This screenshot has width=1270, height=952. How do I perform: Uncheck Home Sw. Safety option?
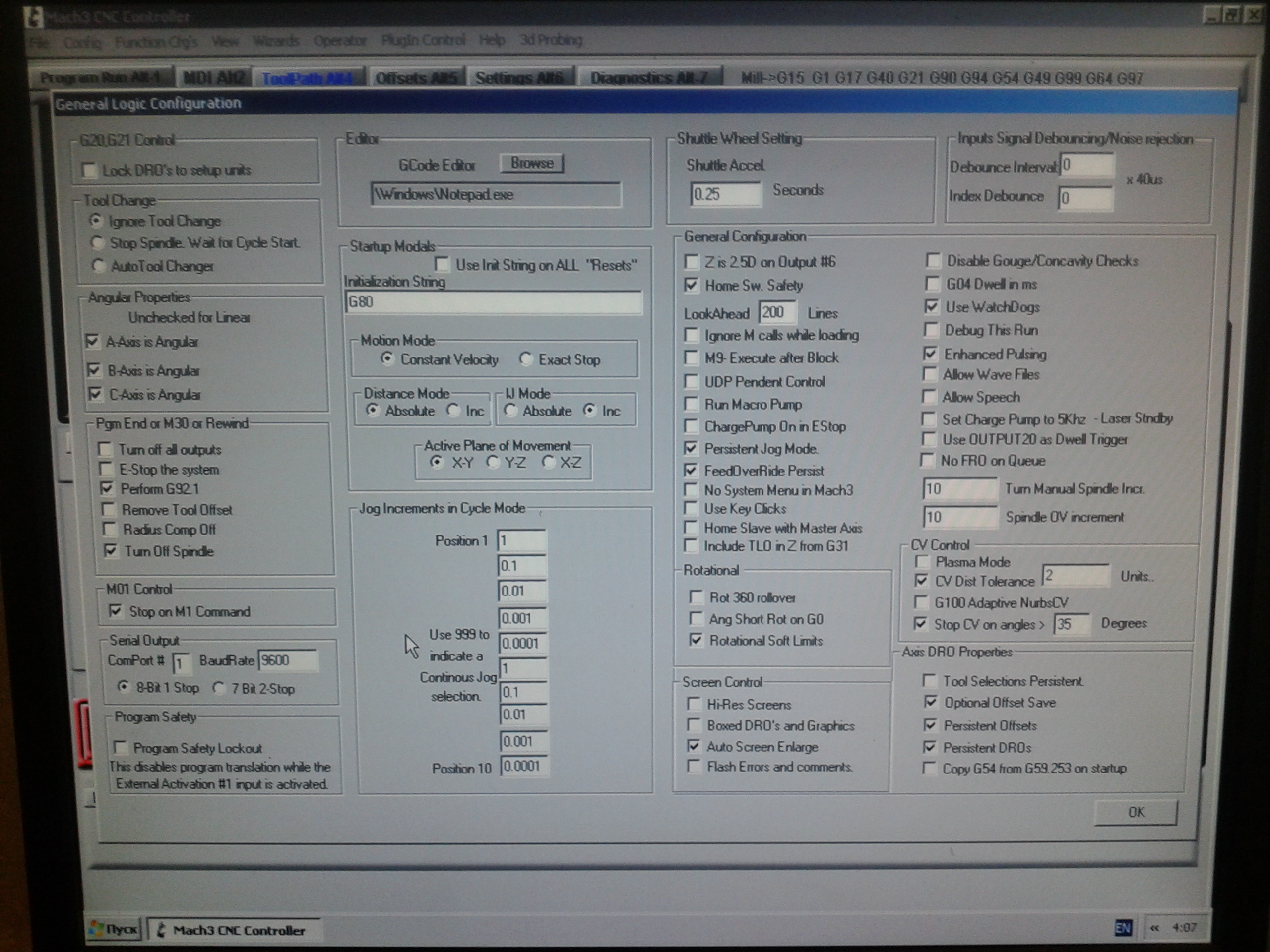(x=692, y=285)
